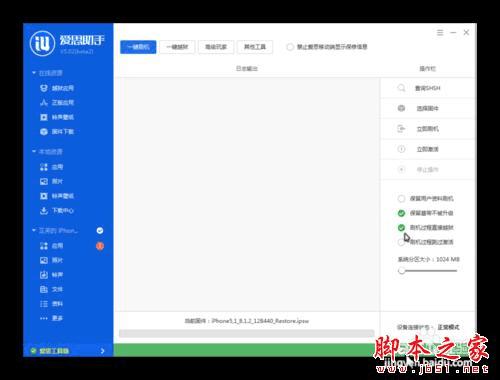This screenshot has height=380, width=500.
Task: Expand the toolbox chevron arrow at sidebar bottom
Action: (102, 351)
